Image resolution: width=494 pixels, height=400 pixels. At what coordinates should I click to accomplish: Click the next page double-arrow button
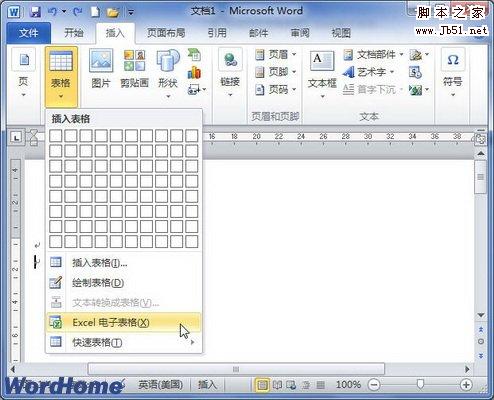pos(481,355)
